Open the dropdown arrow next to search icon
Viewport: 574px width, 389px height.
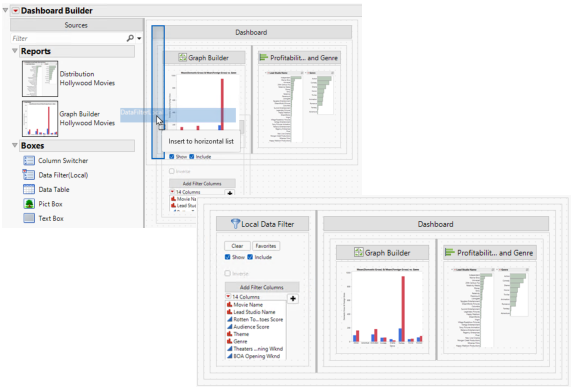(x=139, y=38)
